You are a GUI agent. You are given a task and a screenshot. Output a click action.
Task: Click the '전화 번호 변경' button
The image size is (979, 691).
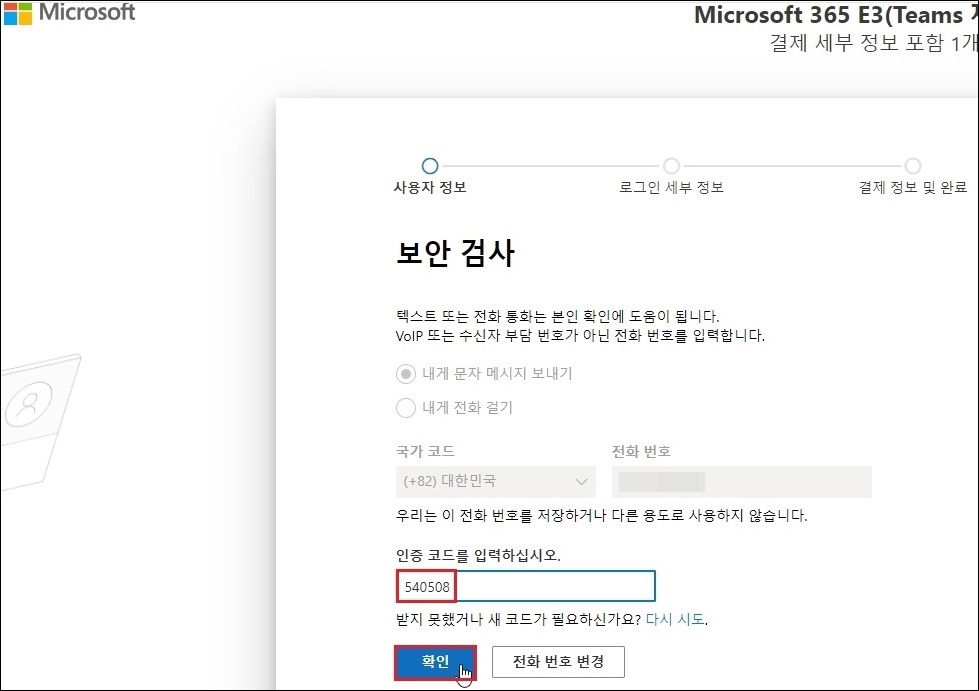click(x=558, y=662)
